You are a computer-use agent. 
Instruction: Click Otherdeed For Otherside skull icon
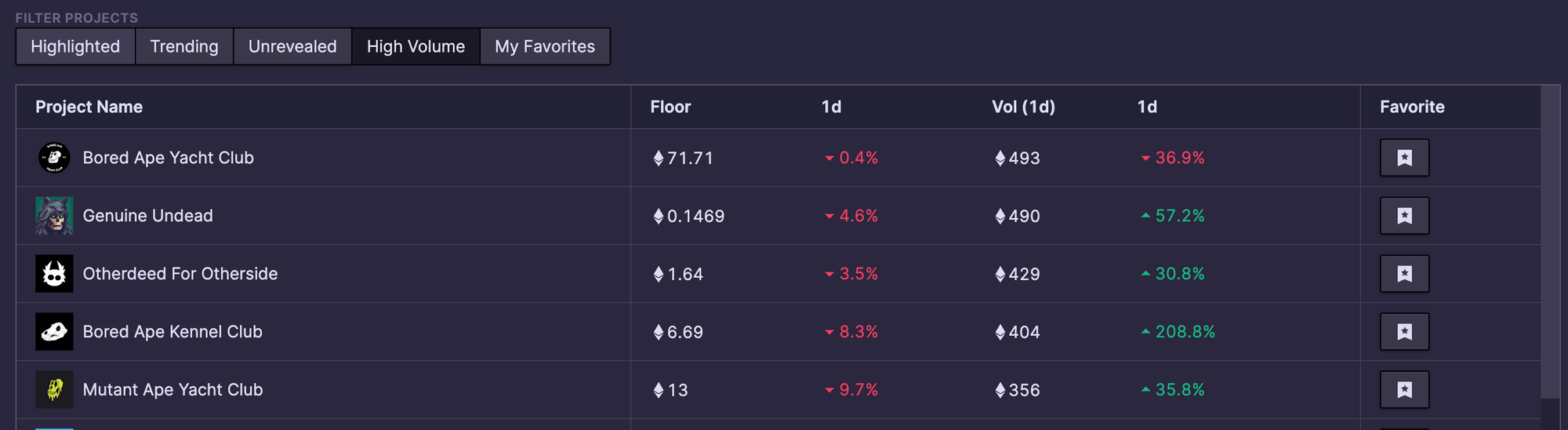(x=54, y=274)
